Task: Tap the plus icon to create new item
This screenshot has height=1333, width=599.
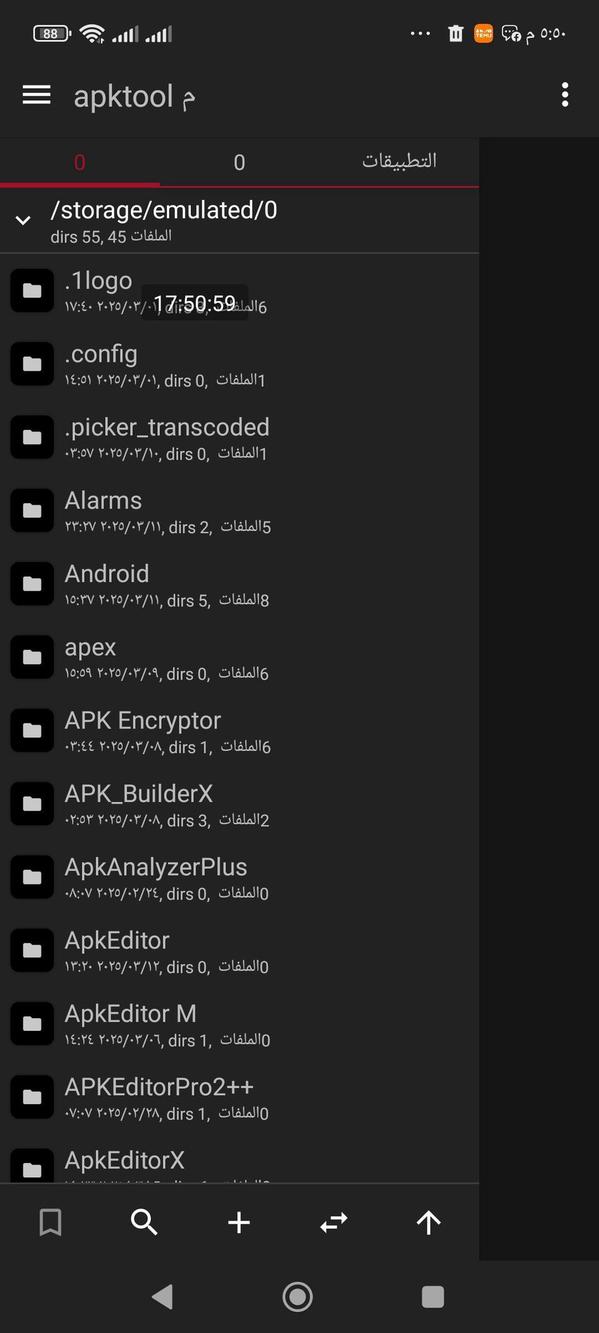Action: (x=238, y=1222)
